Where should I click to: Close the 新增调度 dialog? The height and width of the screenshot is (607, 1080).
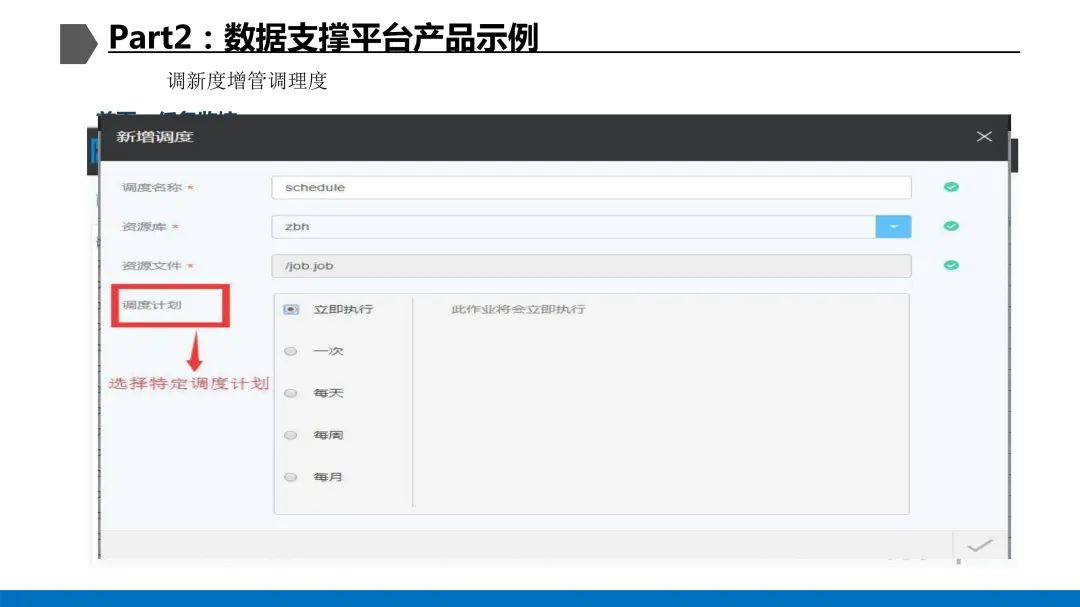click(984, 136)
